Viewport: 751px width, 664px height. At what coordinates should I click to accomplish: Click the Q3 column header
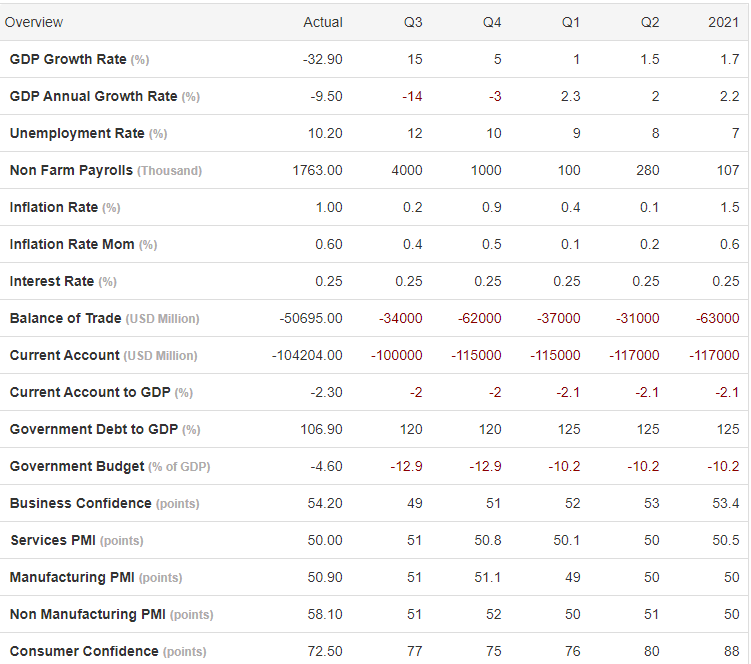coord(412,22)
